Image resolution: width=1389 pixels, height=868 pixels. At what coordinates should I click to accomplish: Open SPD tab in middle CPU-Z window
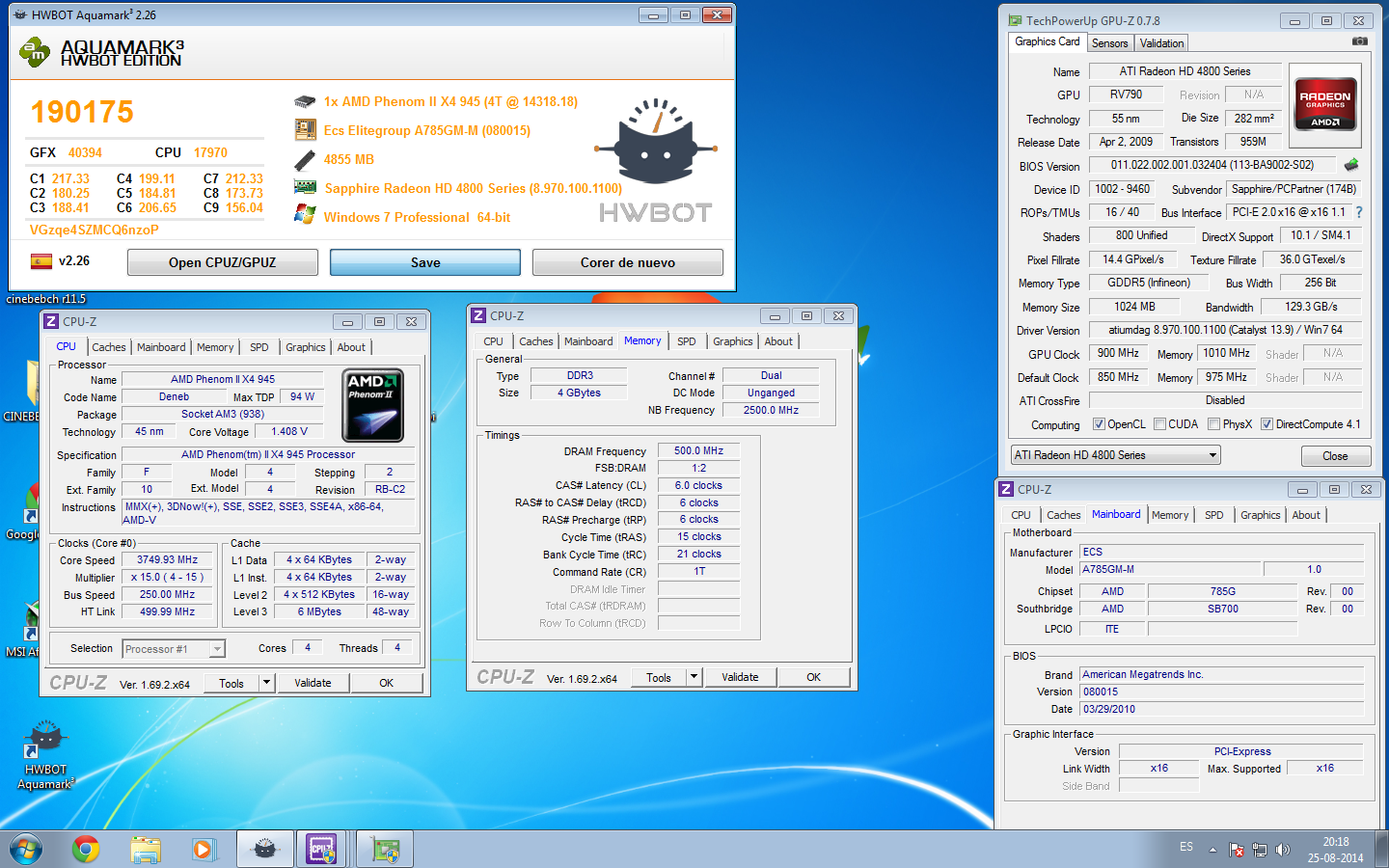[686, 341]
